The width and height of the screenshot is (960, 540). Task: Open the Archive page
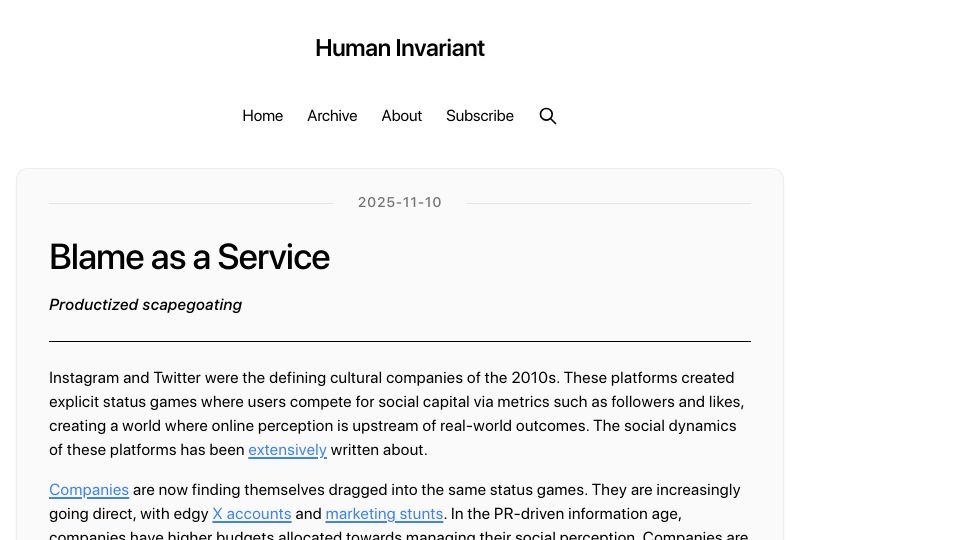click(332, 116)
